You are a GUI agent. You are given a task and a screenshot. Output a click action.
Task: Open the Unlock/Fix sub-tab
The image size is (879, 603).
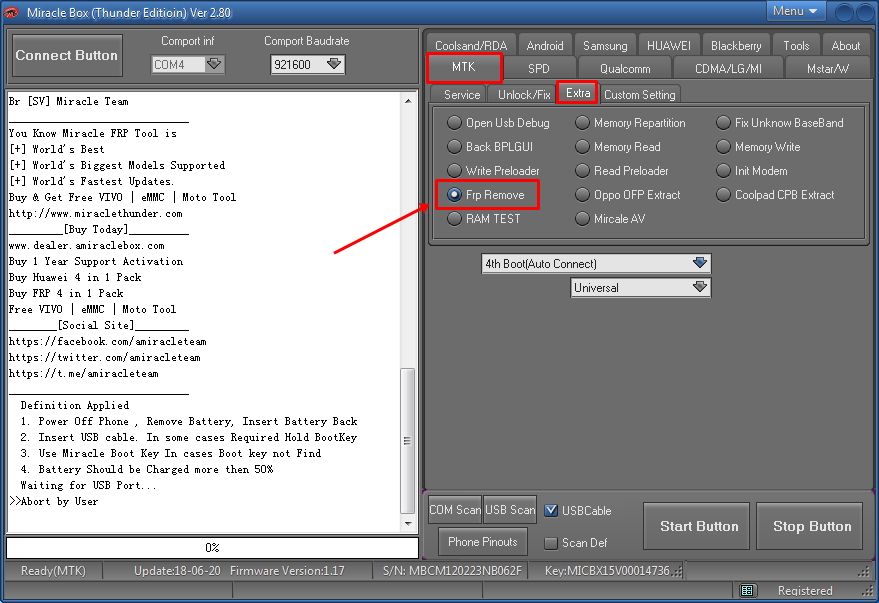click(524, 95)
